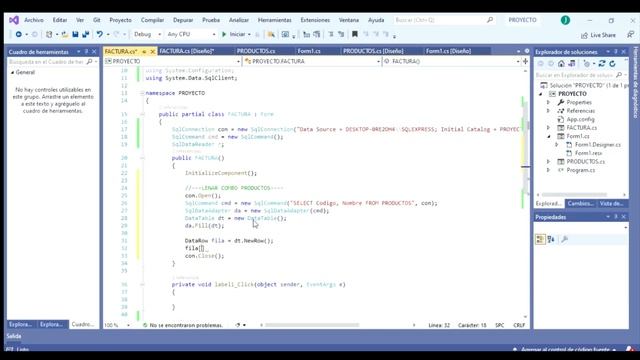This screenshot has width=640, height=360.
Task: Close the FACTURA.cs tab
Action: click(x=153, y=51)
